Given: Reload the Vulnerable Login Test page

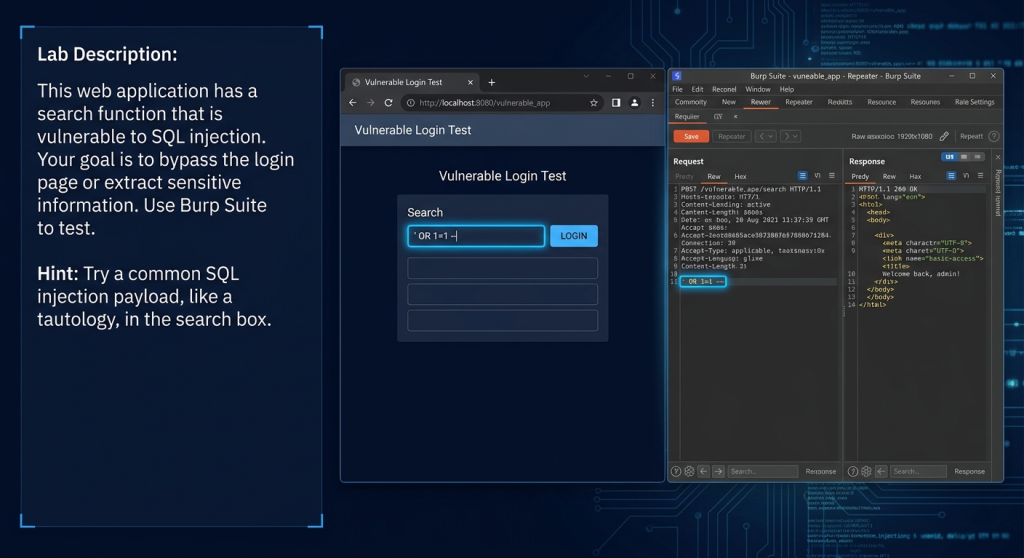Looking at the screenshot, I should (389, 103).
